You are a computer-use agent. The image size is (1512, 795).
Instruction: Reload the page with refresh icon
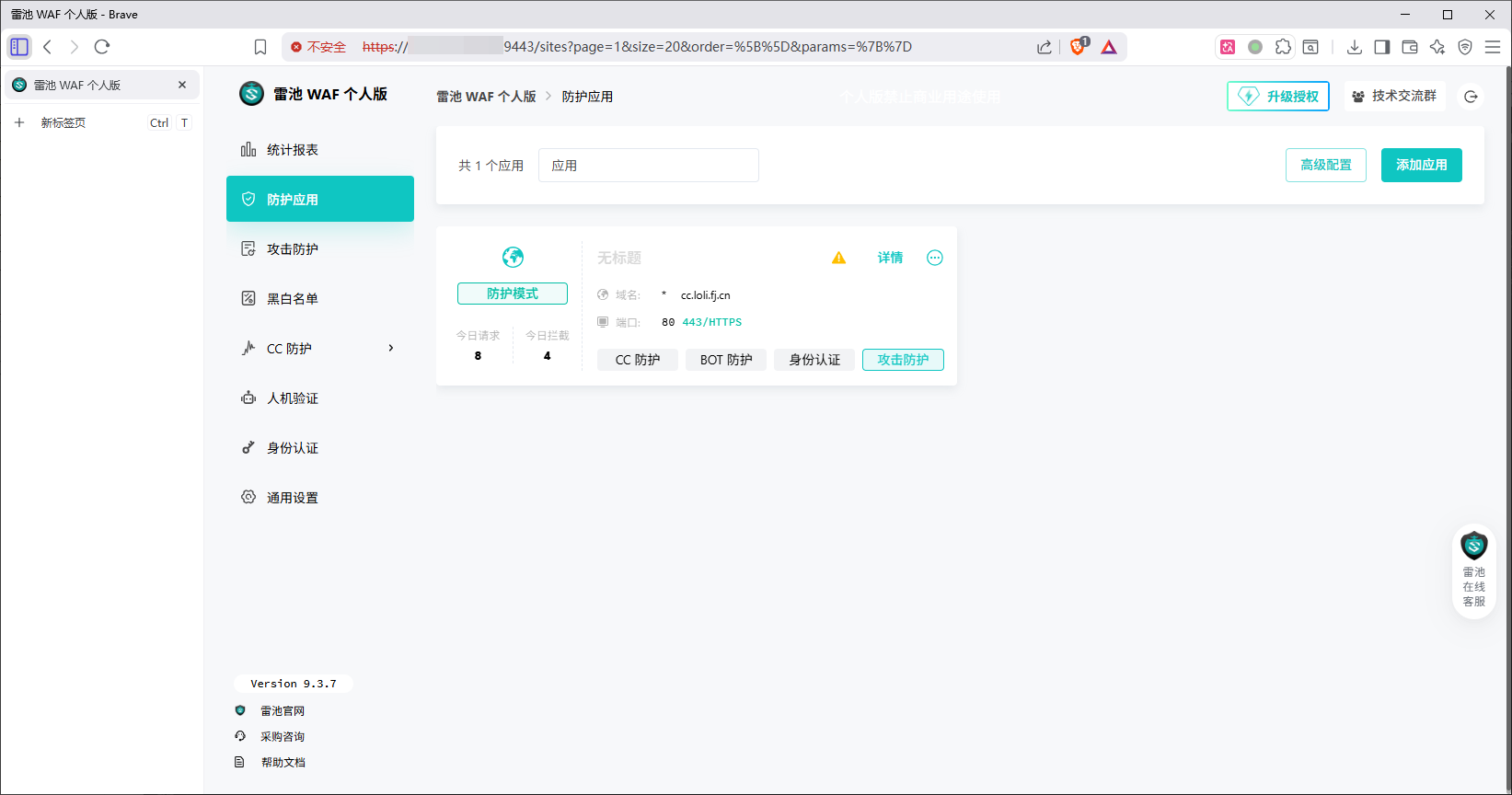(102, 47)
